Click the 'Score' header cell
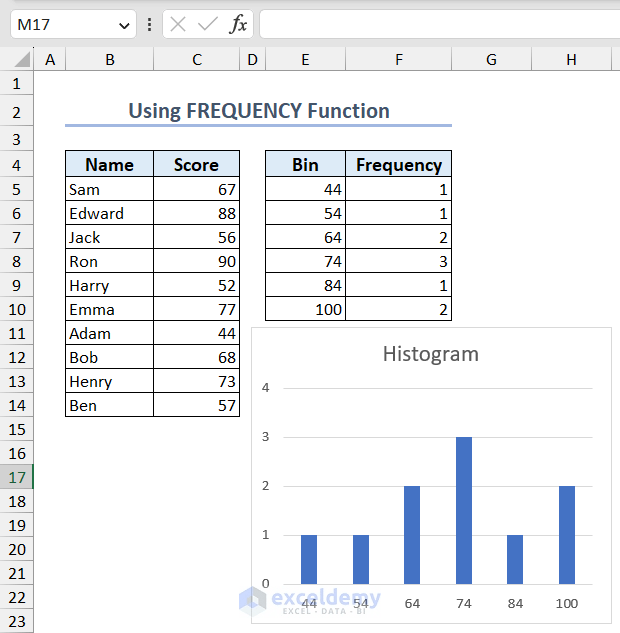Image resolution: width=620 pixels, height=633 pixels. coord(197,164)
